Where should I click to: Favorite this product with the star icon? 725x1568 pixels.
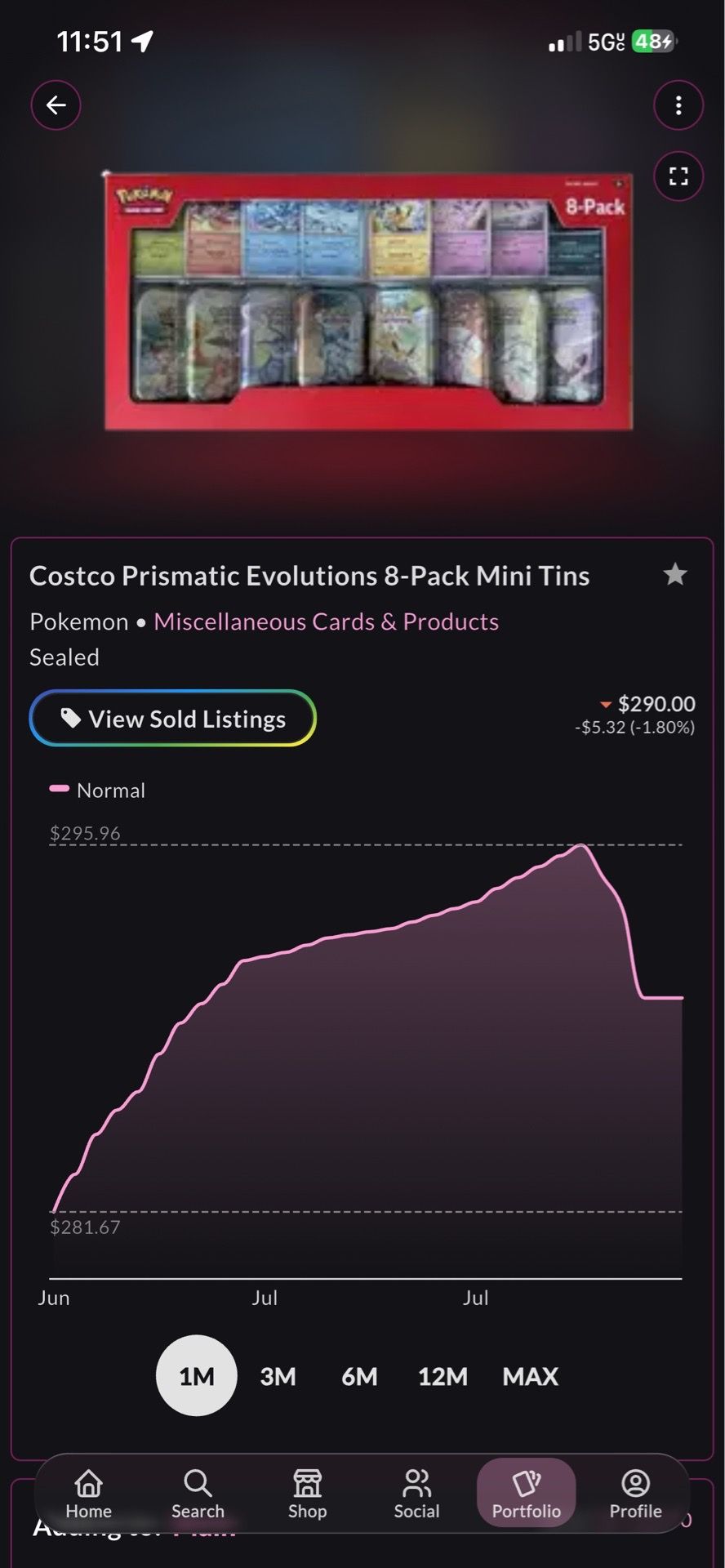[x=675, y=575]
